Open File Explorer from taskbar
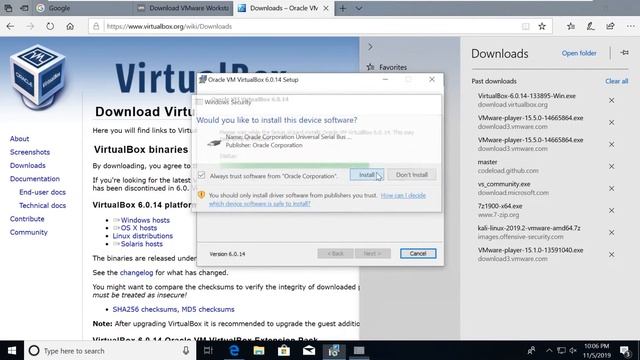Viewport: 640px width, 360px height. tap(259, 351)
